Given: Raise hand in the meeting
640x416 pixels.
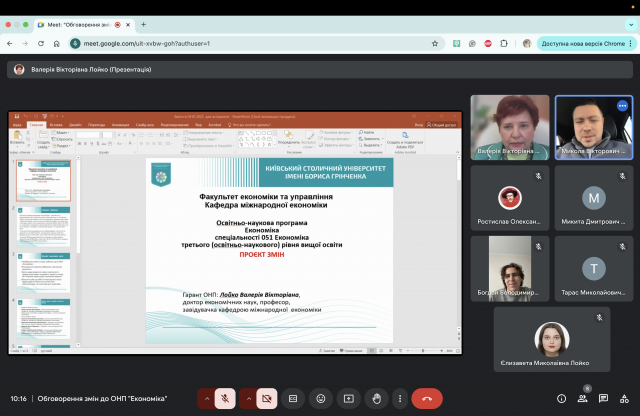Looking at the screenshot, I should click(376, 398).
